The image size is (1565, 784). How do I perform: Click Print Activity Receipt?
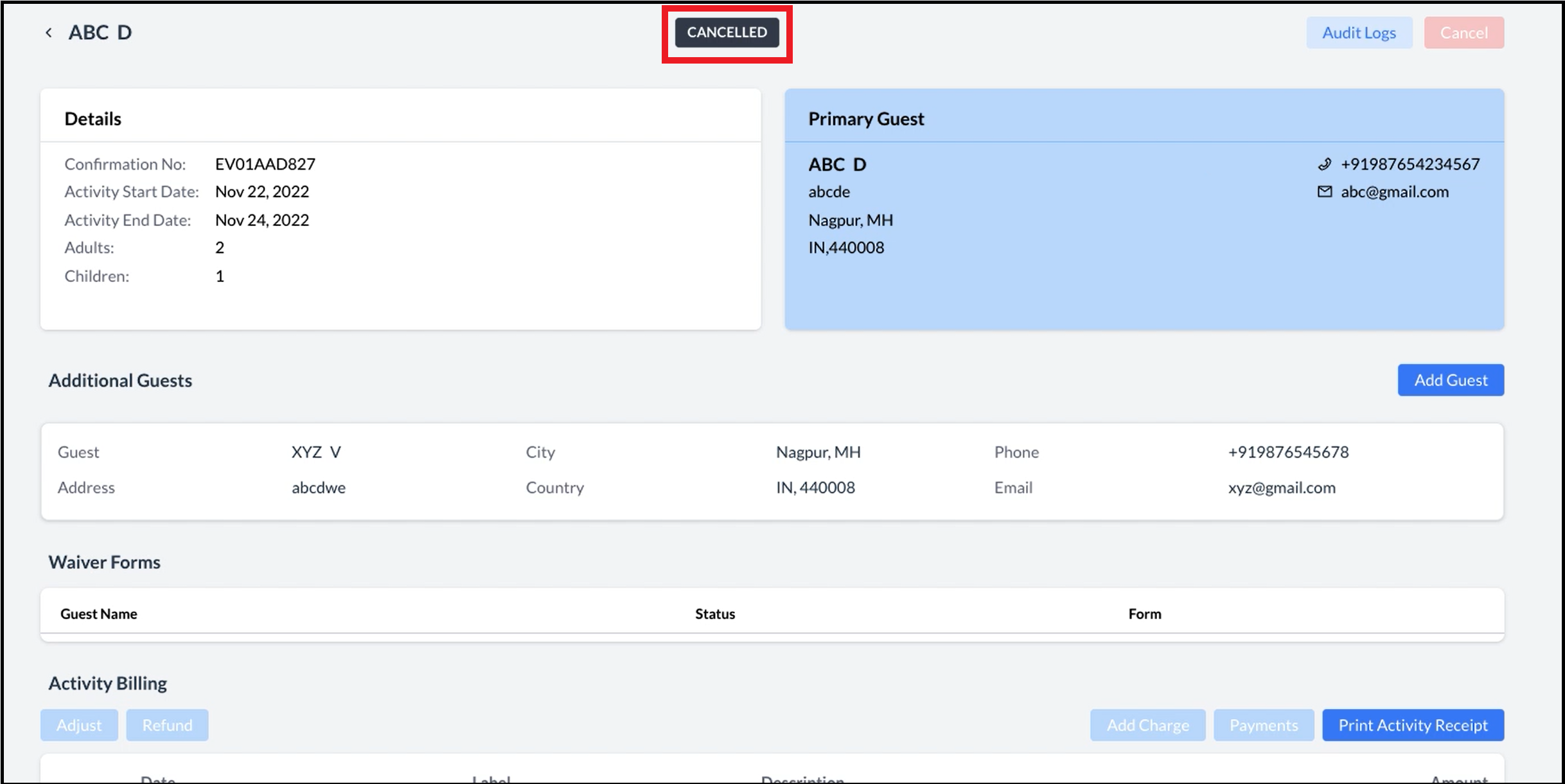[1412, 725]
